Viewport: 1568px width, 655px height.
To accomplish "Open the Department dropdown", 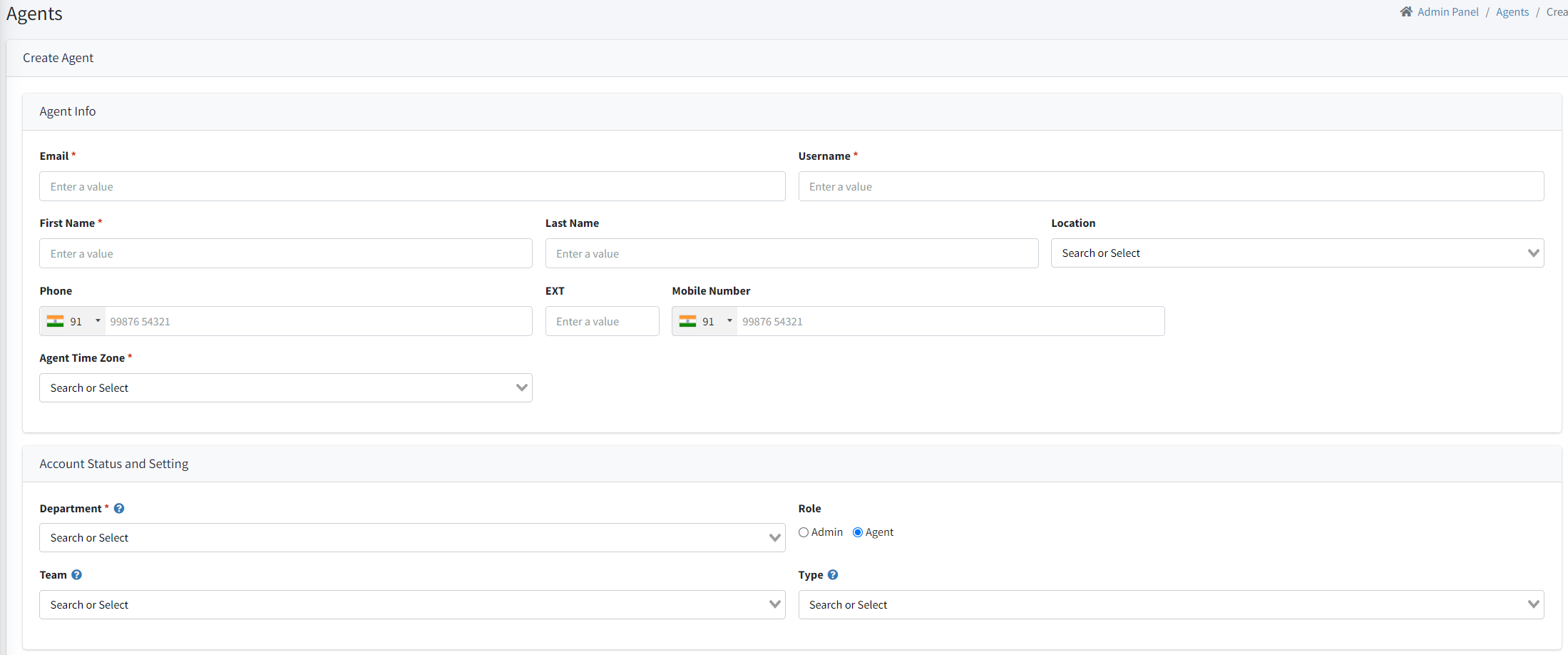I will [x=411, y=538].
